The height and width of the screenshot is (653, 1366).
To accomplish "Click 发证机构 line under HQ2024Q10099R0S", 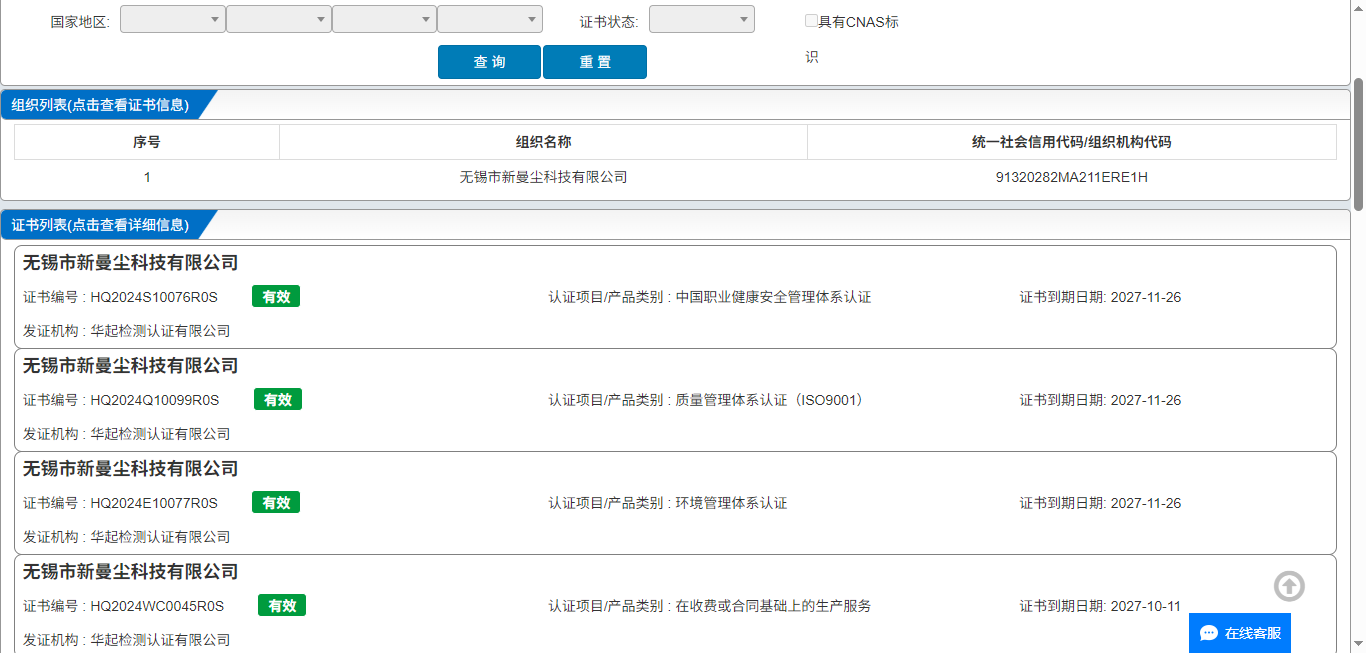I will tap(127, 434).
